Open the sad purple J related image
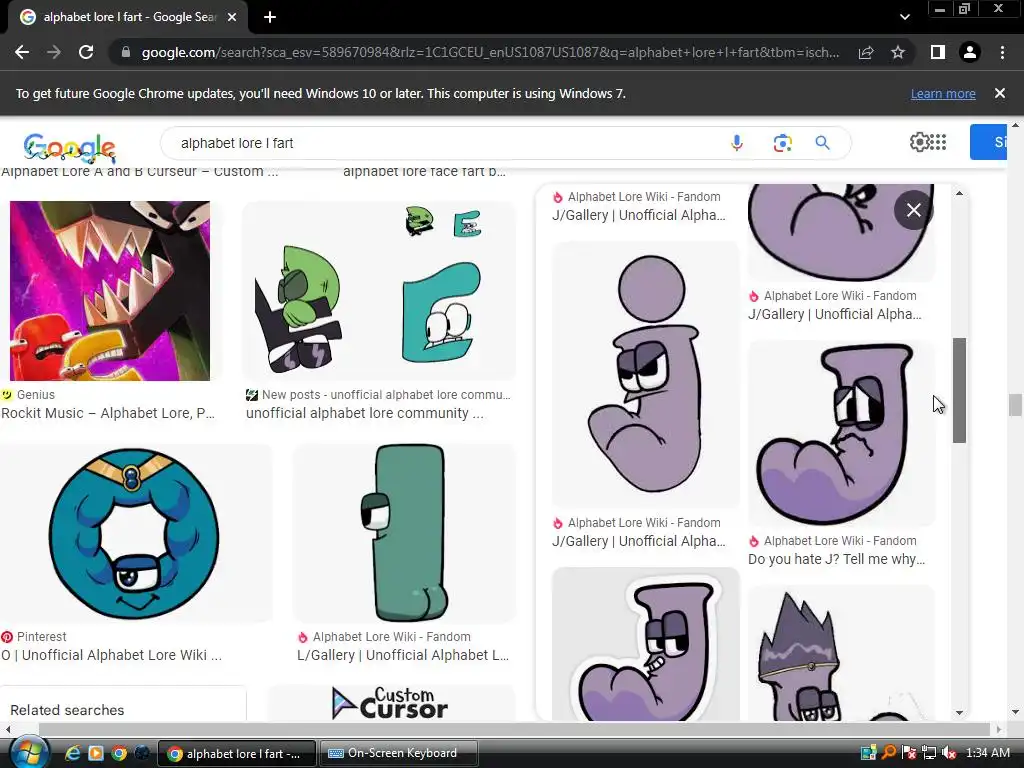 pos(841,432)
